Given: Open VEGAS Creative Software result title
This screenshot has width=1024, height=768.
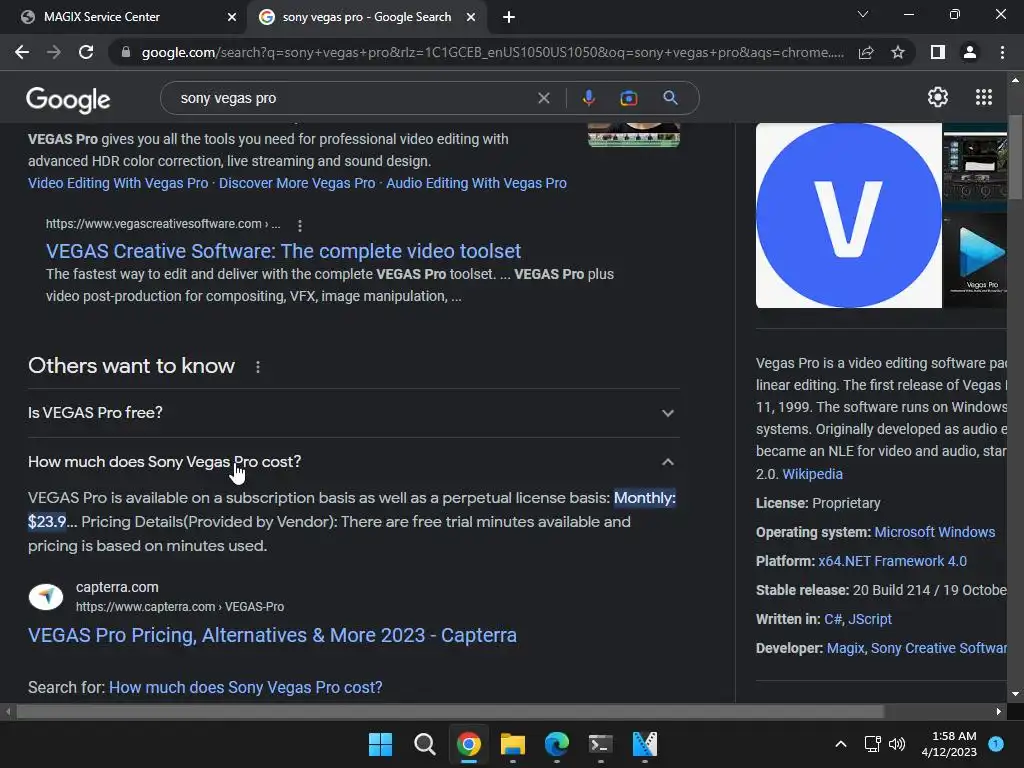Looking at the screenshot, I should coord(283,251).
